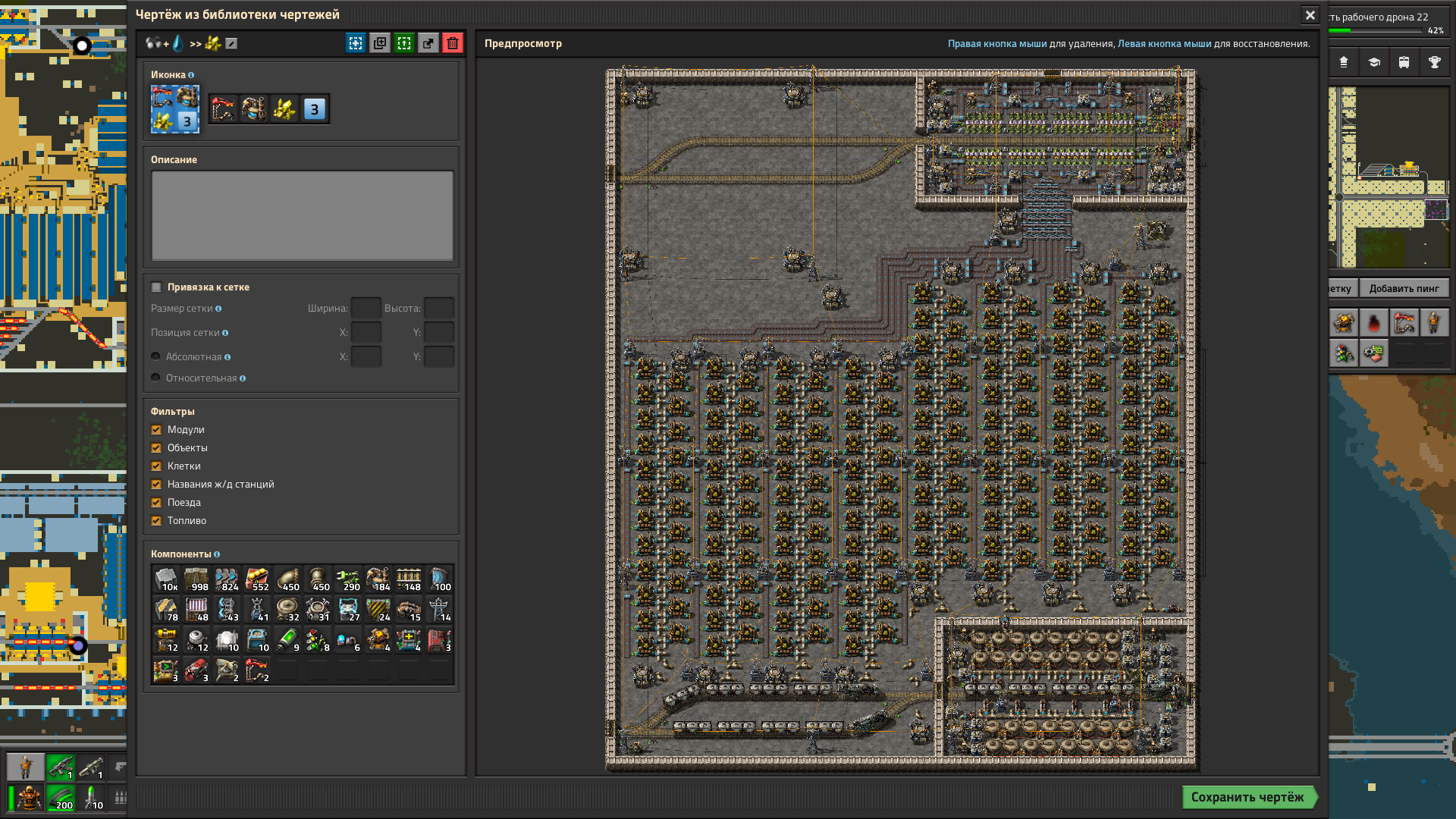The width and height of the screenshot is (1456, 819).
Task: Close the blueprint library window
Action: tap(1310, 15)
